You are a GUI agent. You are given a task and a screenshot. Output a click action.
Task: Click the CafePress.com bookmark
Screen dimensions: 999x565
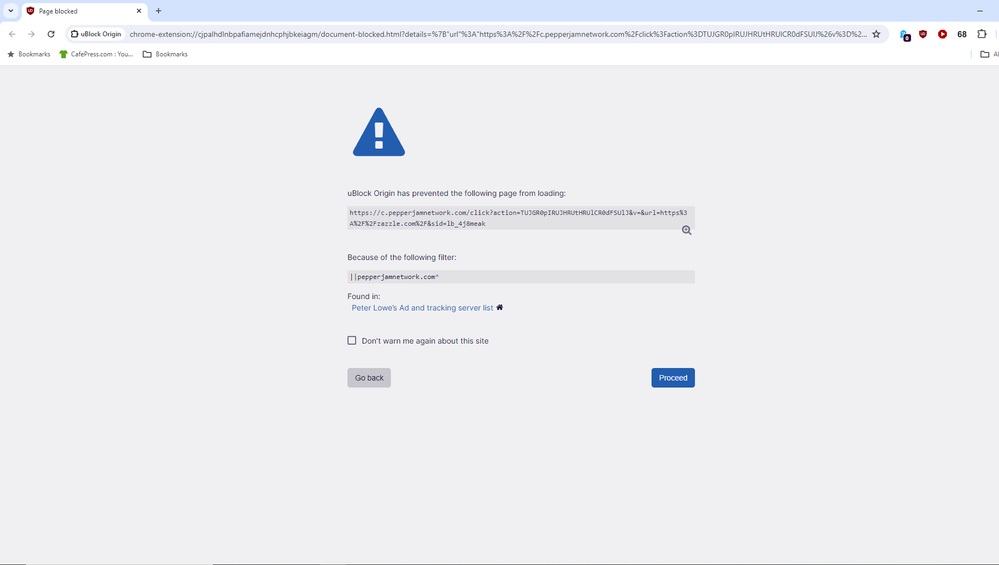tap(96, 54)
